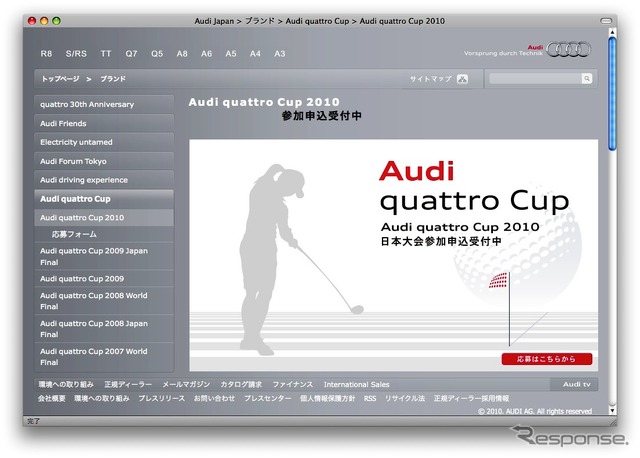Open Audi quattro Cup 2008 World Final
The image size is (640, 458).
coord(104,301)
